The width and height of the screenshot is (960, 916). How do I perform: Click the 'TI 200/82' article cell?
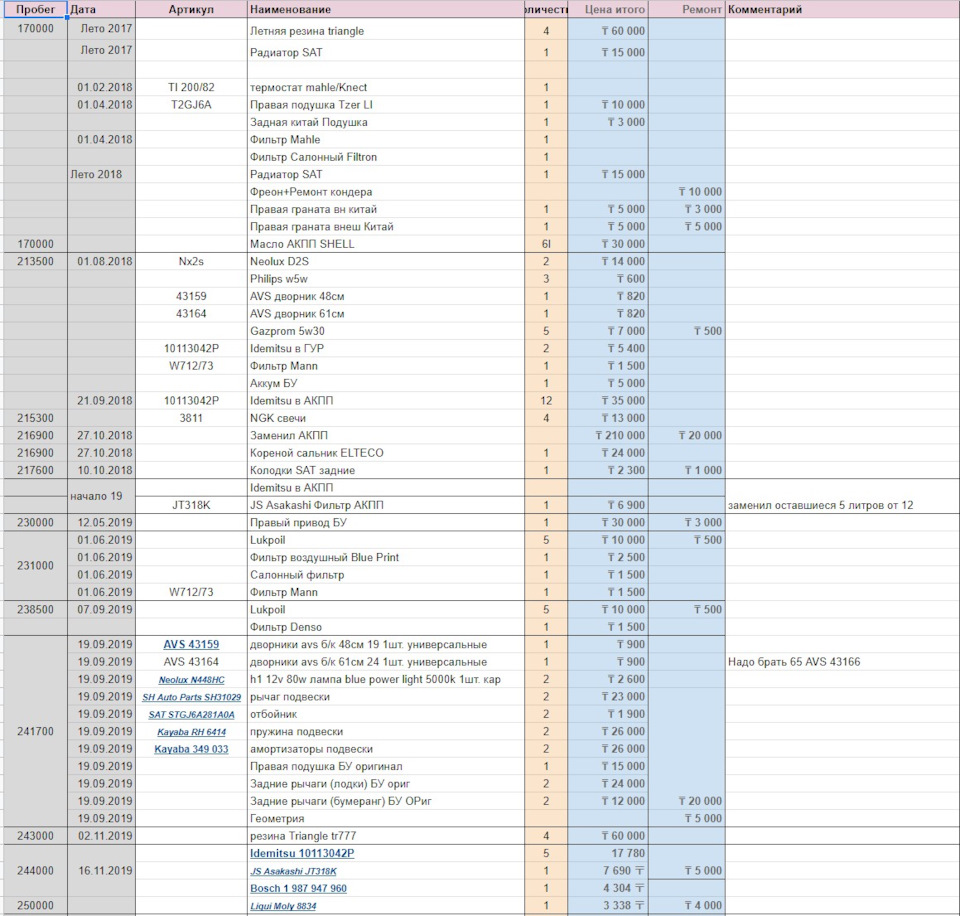[x=191, y=87]
